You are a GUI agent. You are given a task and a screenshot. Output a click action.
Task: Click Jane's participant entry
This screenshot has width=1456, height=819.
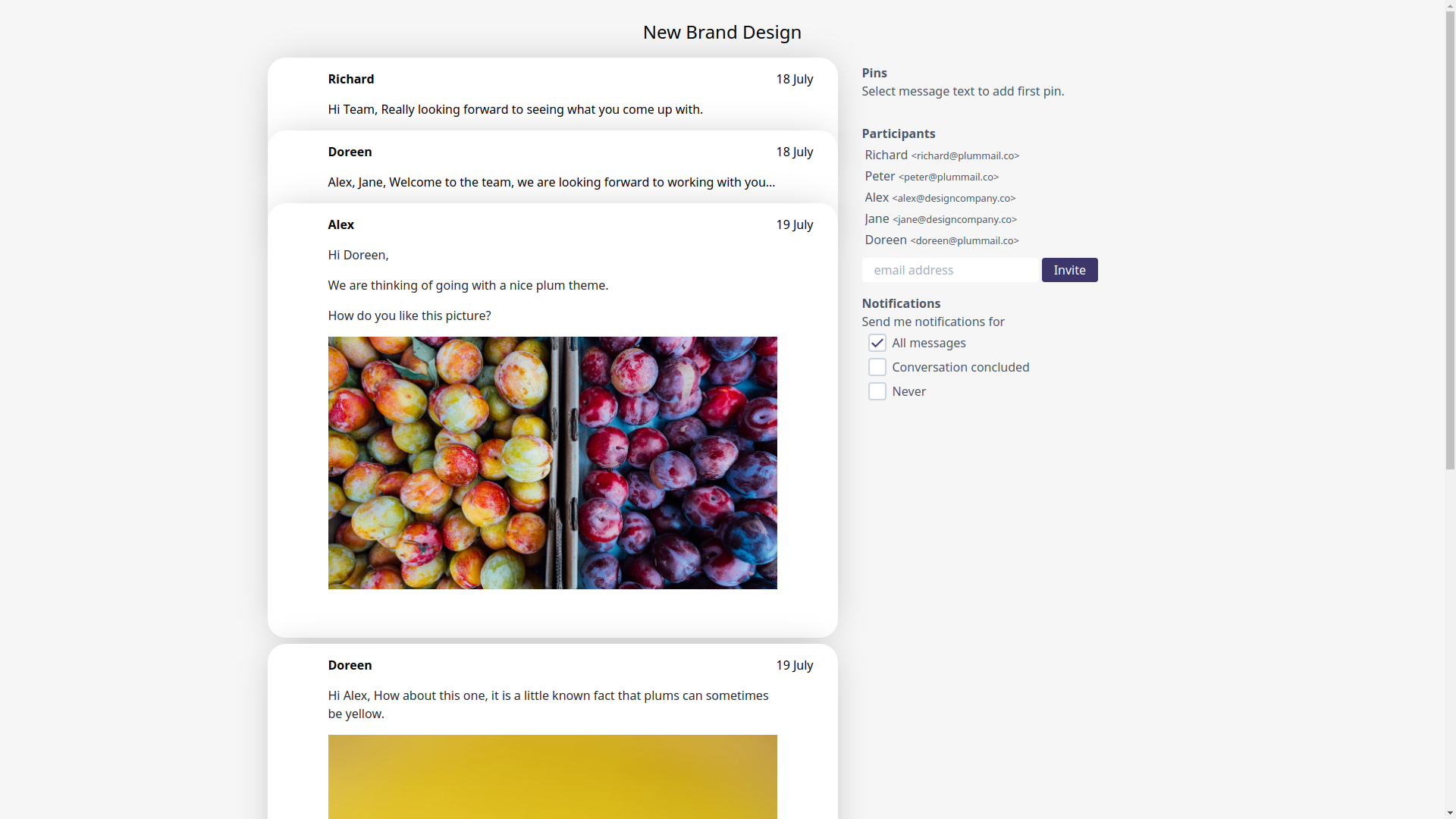(x=955, y=219)
